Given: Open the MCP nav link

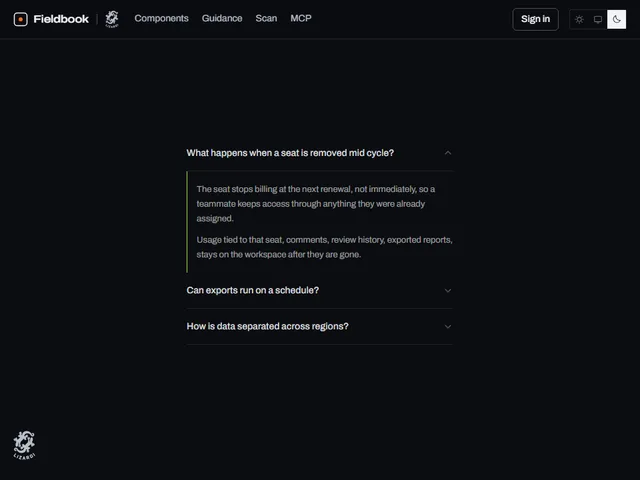Looking at the screenshot, I should (301, 18).
